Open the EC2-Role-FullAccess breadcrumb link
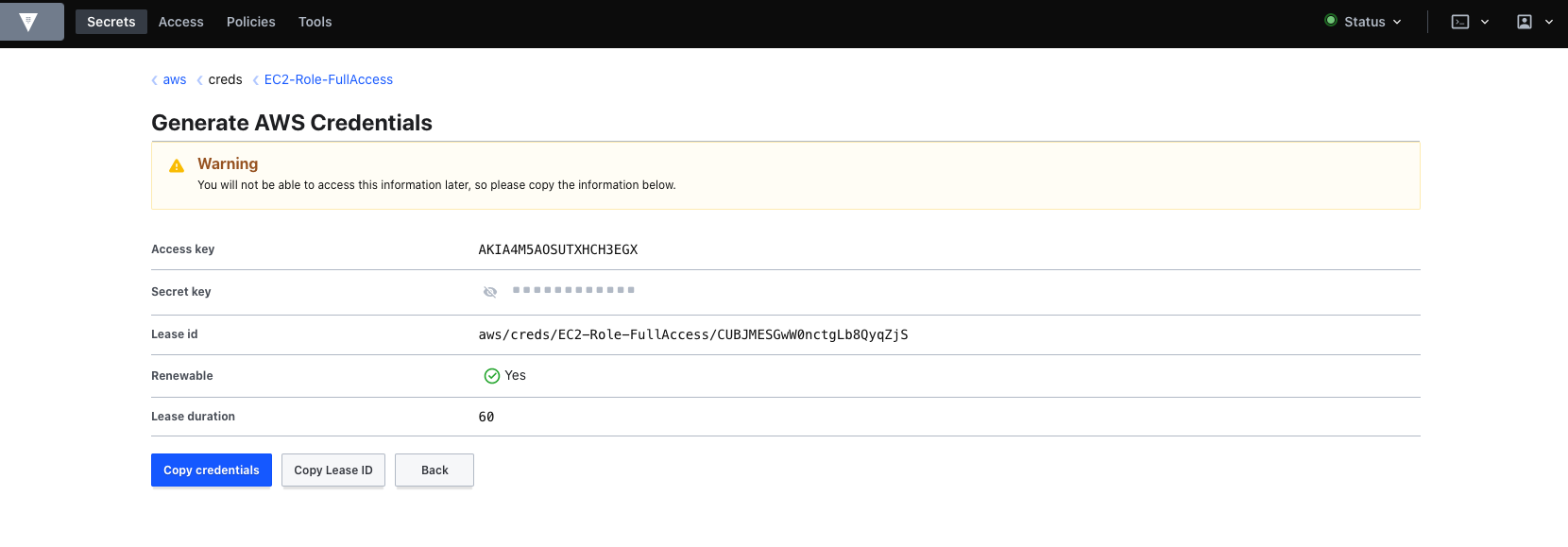 pyautogui.click(x=328, y=79)
